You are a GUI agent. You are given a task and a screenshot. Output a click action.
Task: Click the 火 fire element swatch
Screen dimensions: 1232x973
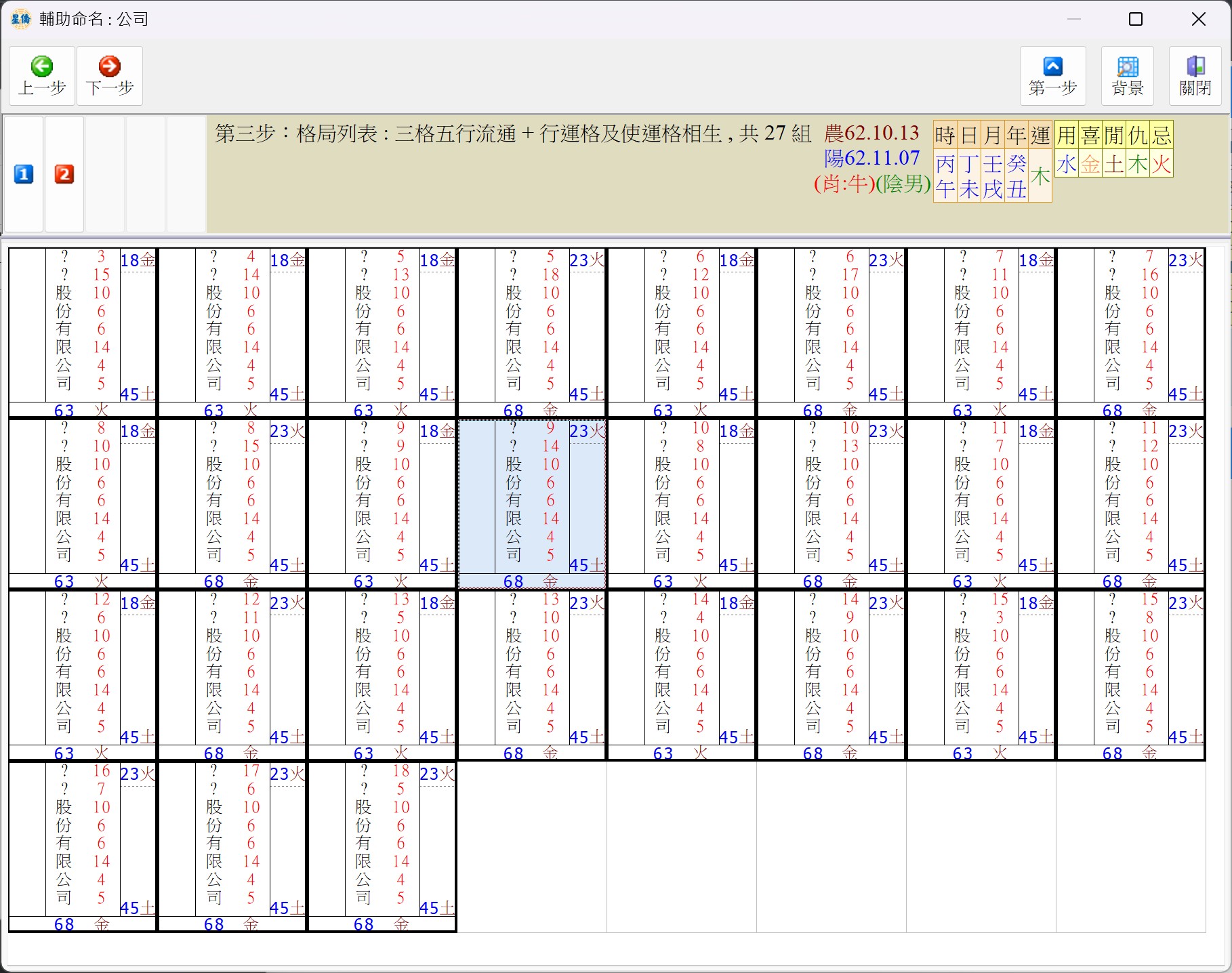(x=1162, y=164)
